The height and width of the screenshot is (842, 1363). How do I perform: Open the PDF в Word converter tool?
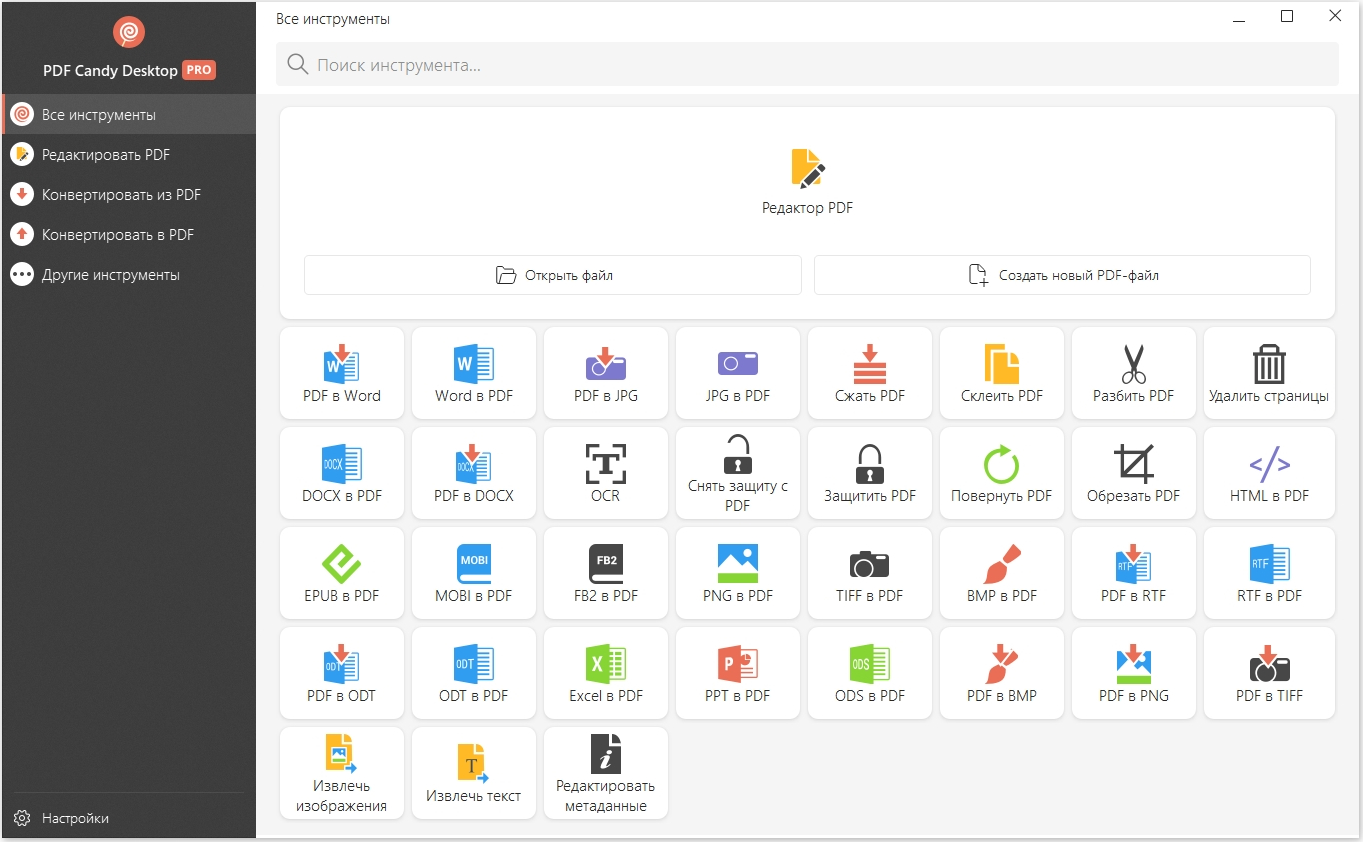tap(342, 372)
